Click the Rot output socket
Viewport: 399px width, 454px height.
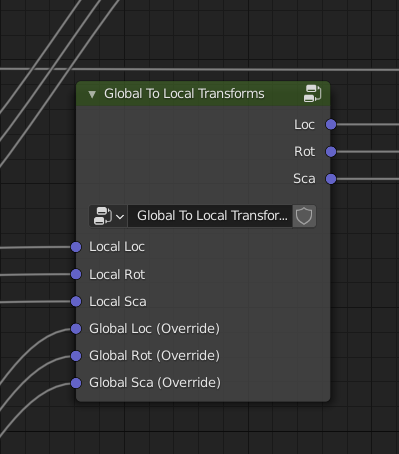[x=331, y=152]
